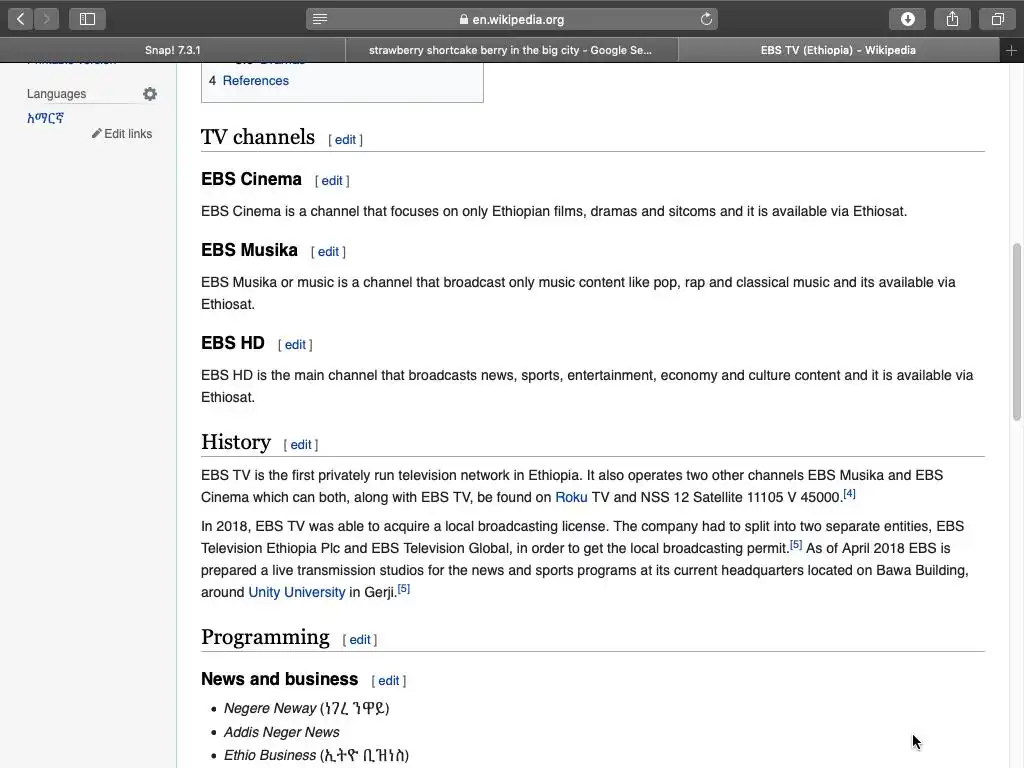The image size is (1024, 768).
Task: Open Reader view icon in address bar
Action: [320, 19]
